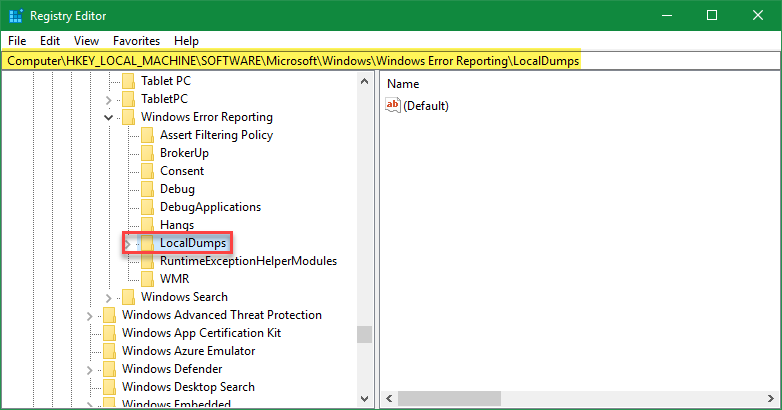
Task: Click the registry path address bar
Action: 390,62
